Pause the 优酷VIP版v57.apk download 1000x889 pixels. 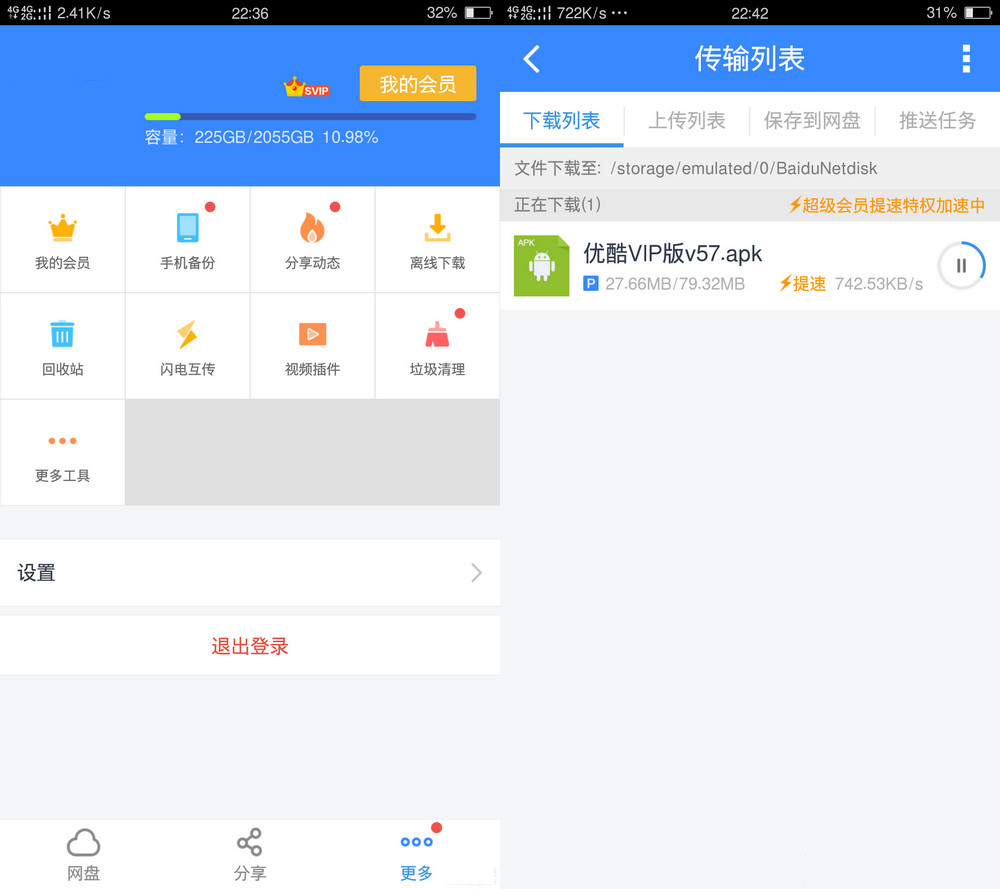click(961, 265)
